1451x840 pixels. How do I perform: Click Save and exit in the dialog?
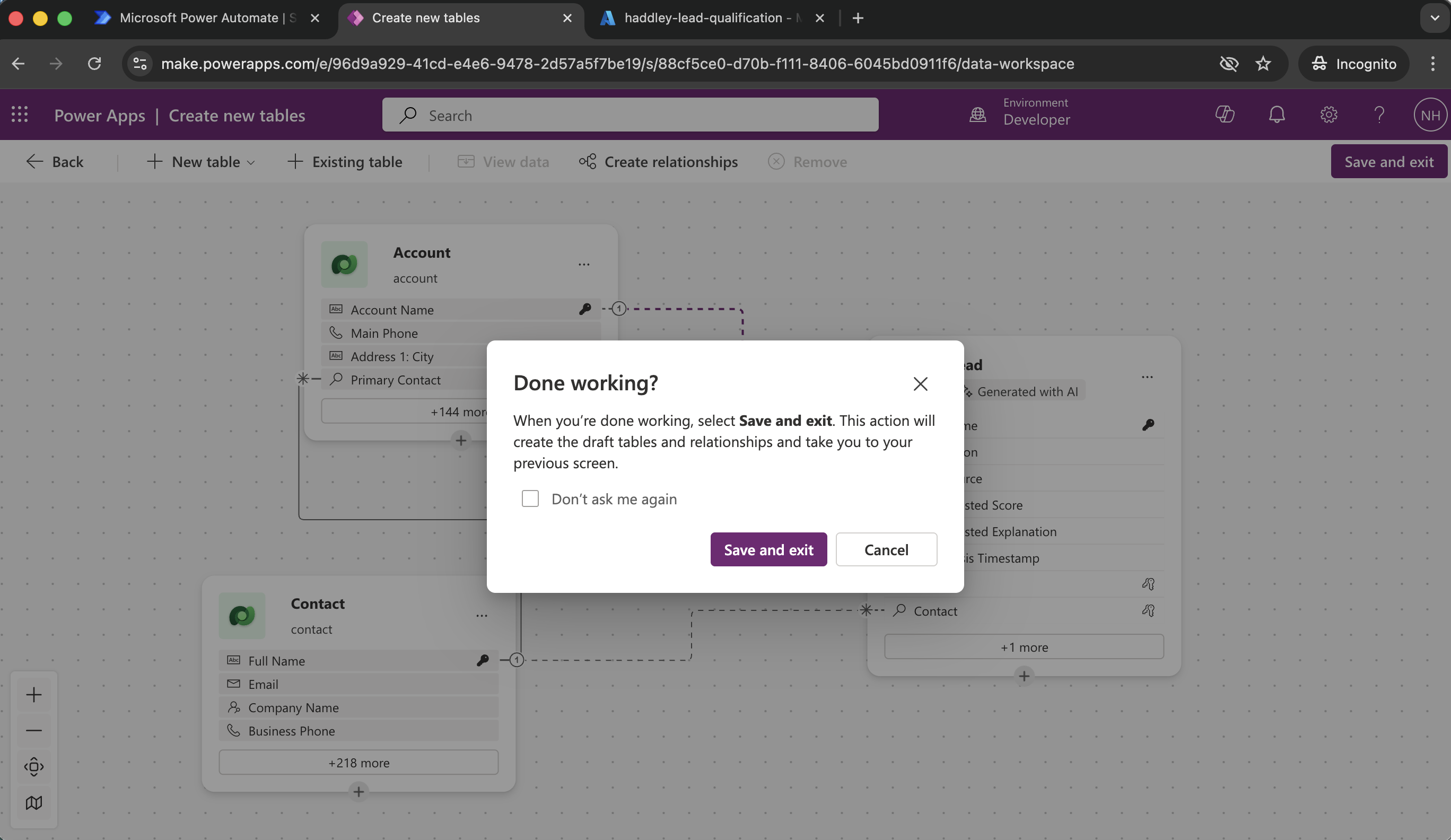pos(768,550)
